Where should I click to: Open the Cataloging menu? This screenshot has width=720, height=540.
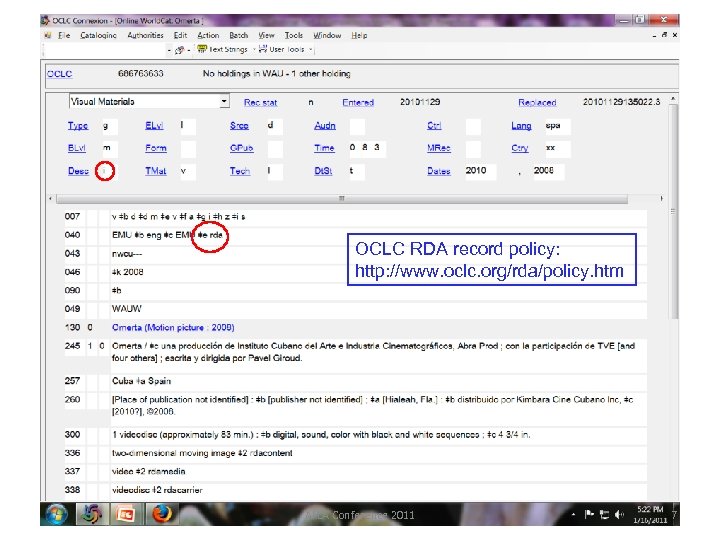tap(98, 35)
